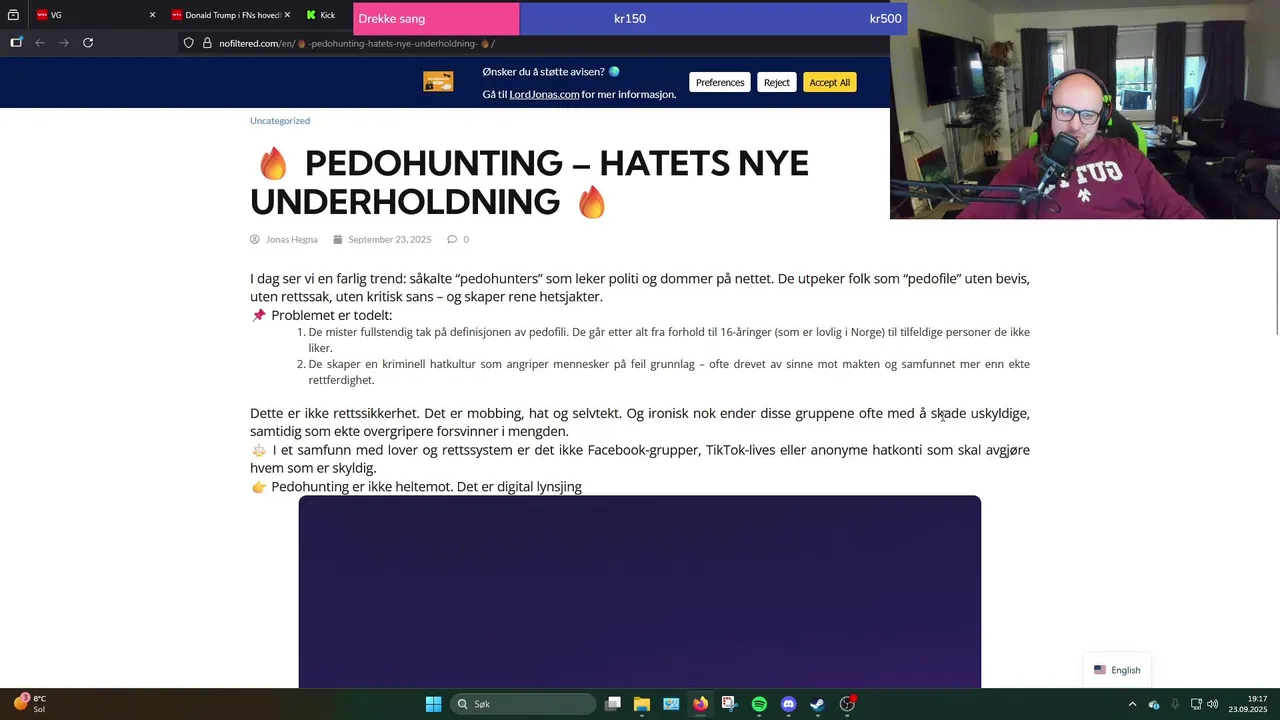Switch to the Kick tab
The image size is (1280, 720).
pos(321,15)
